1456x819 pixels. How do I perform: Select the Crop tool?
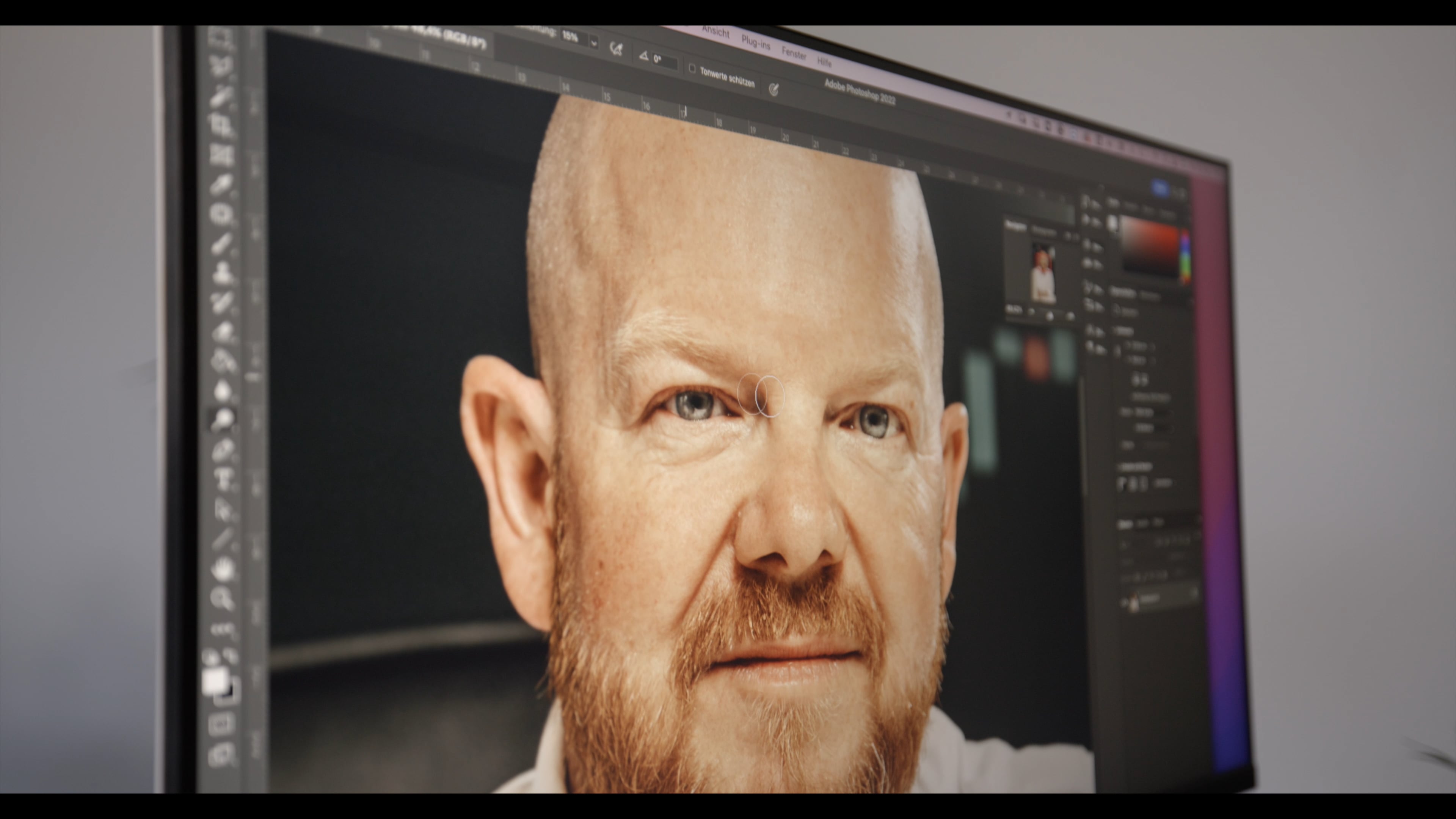[221, 126]
